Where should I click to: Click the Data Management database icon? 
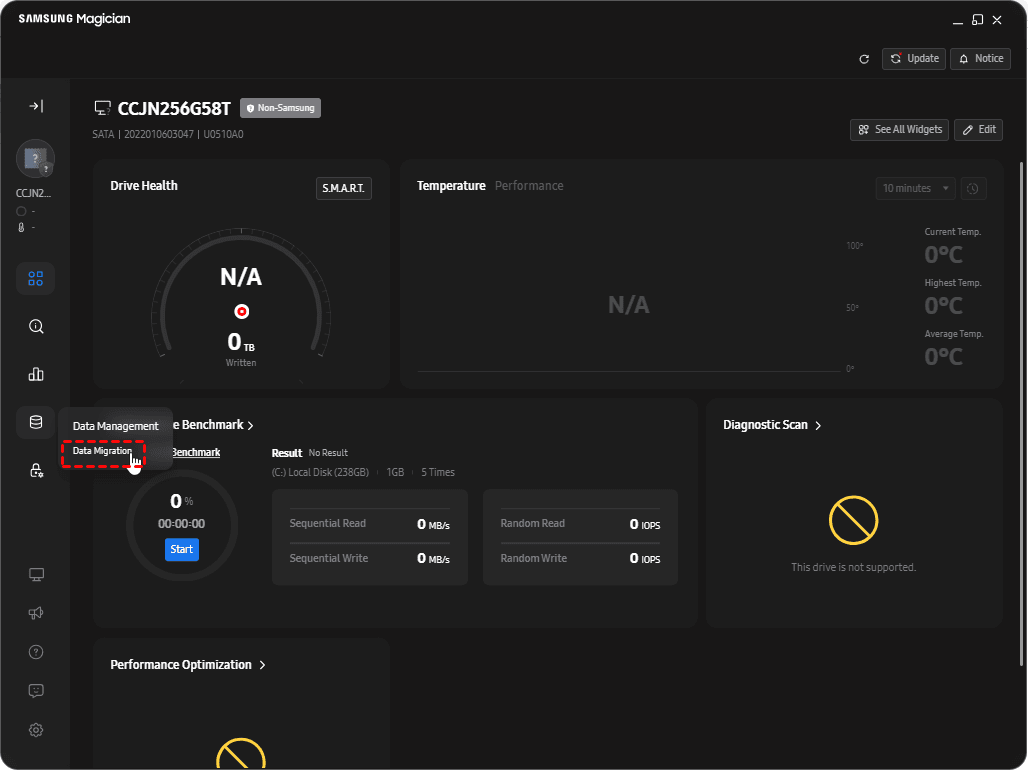36,422
